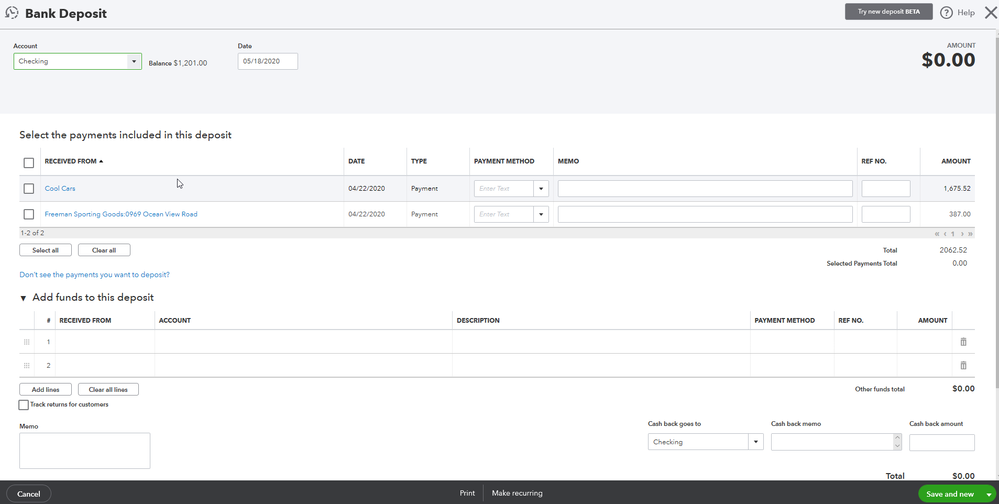Open payment method dropdown for Cool Cars
Viewport: 999px width, 504px height.
click(541, 189)
